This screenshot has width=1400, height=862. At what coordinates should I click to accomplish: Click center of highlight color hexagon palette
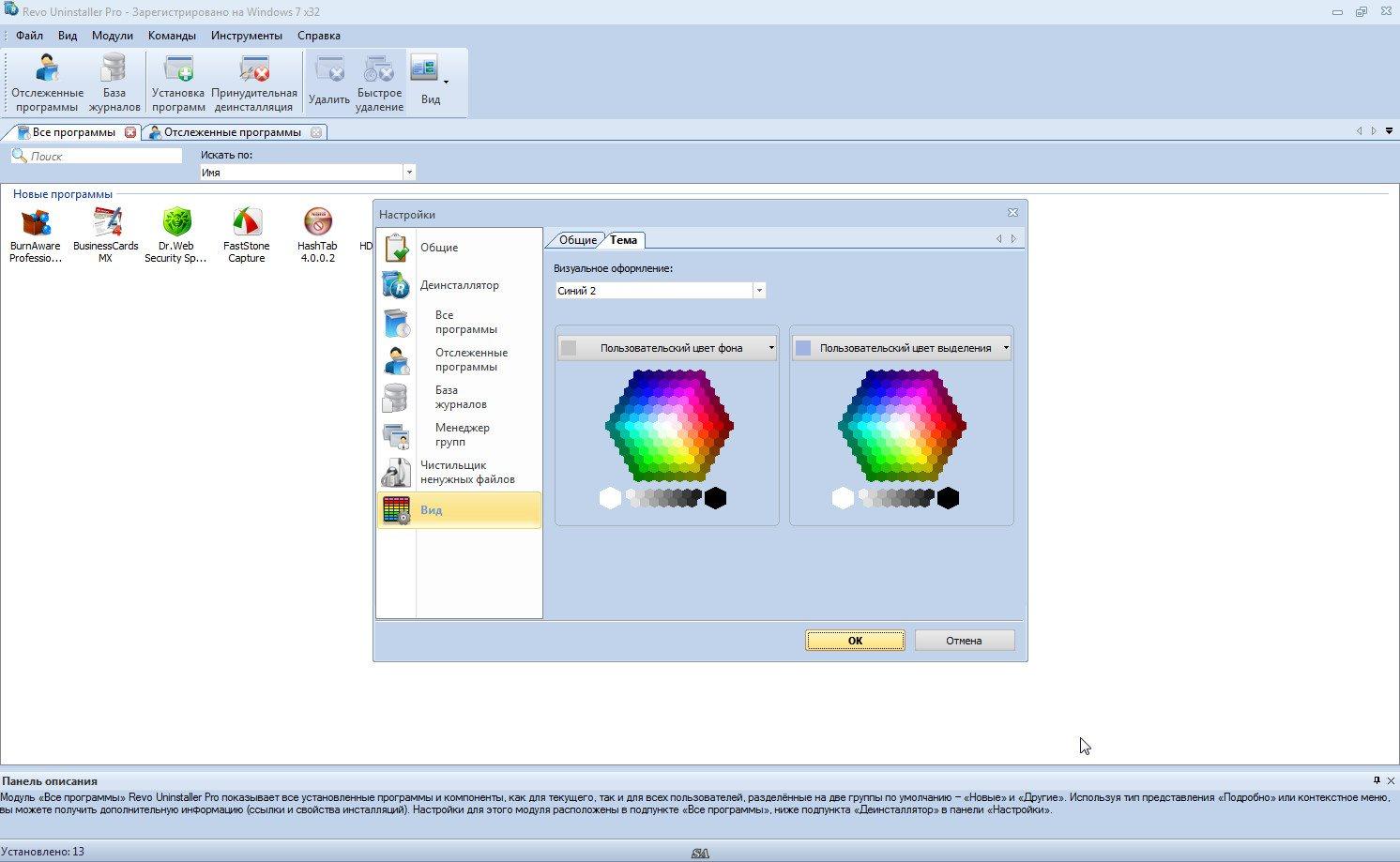pos(902,426)
